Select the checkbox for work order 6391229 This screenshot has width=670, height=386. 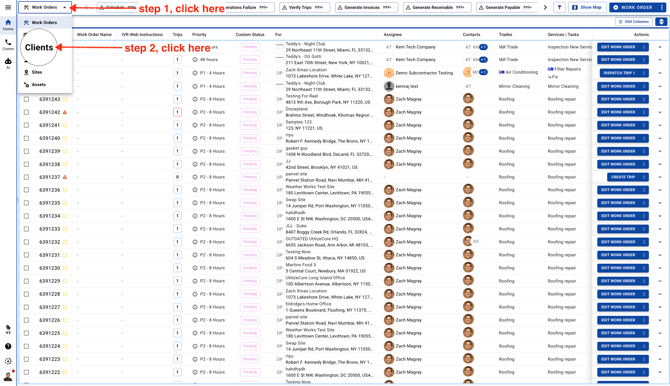coord(26,281)
